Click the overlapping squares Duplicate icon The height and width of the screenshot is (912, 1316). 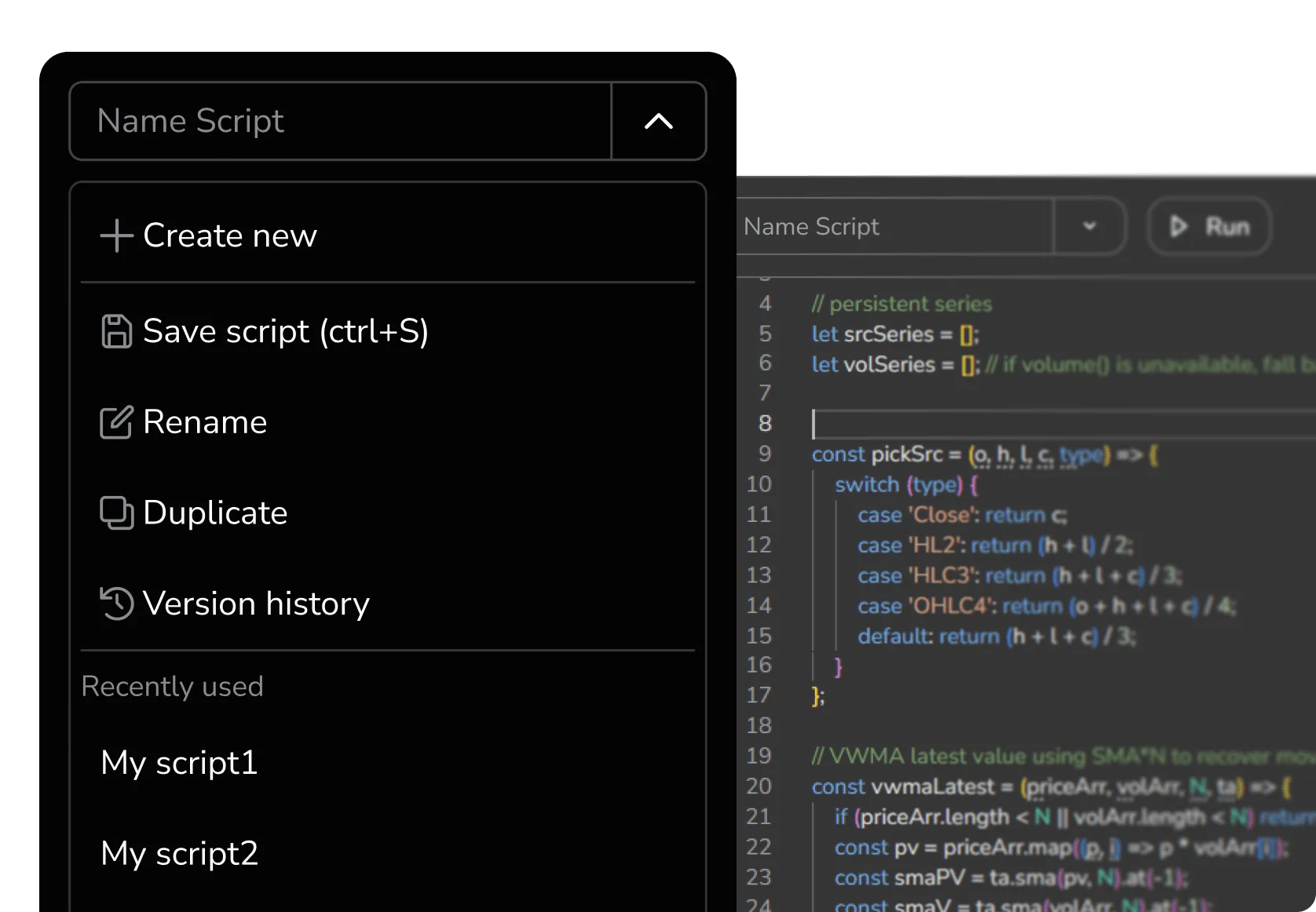pos(116,513)
